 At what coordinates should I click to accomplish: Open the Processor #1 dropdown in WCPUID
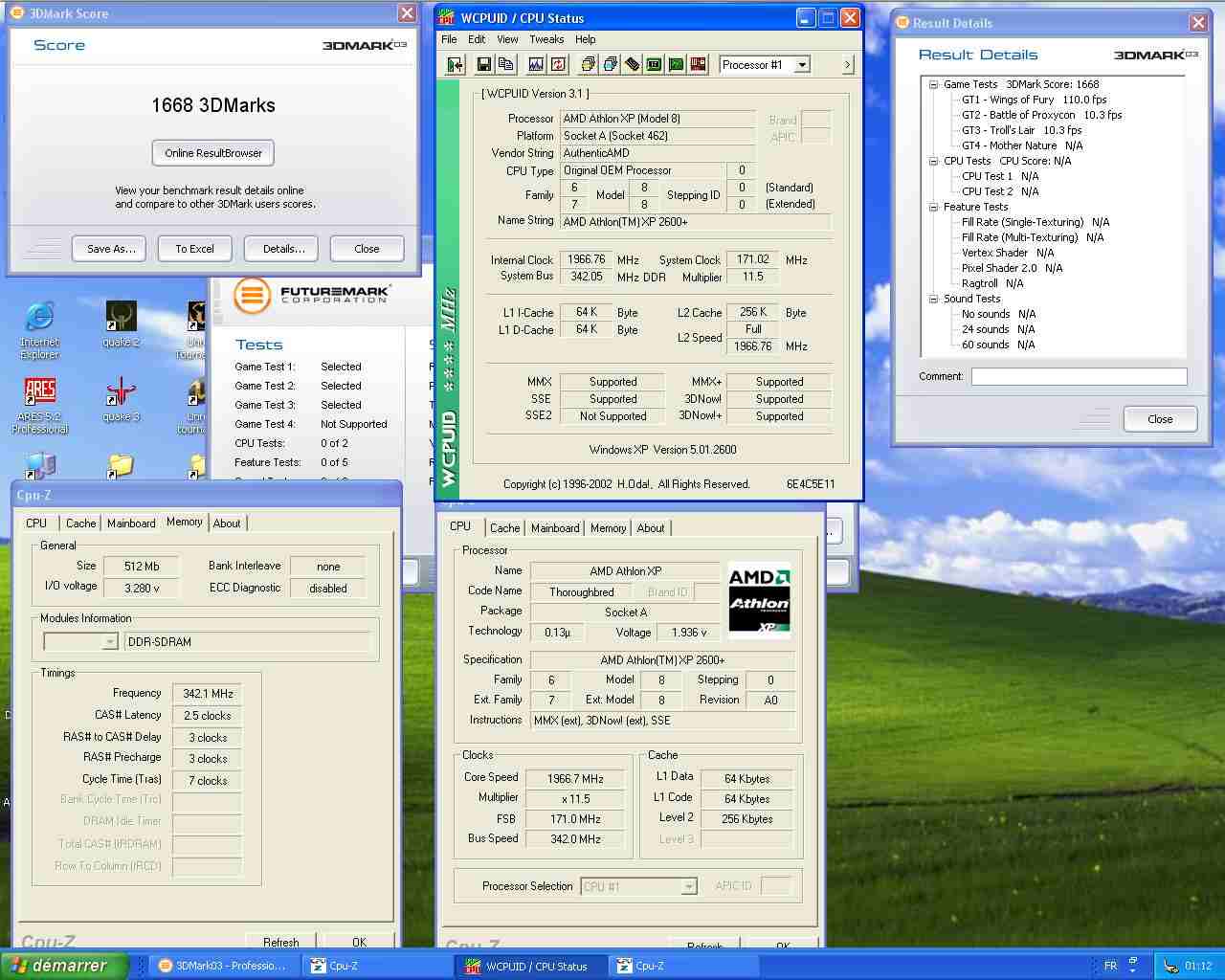coord(802,64)
